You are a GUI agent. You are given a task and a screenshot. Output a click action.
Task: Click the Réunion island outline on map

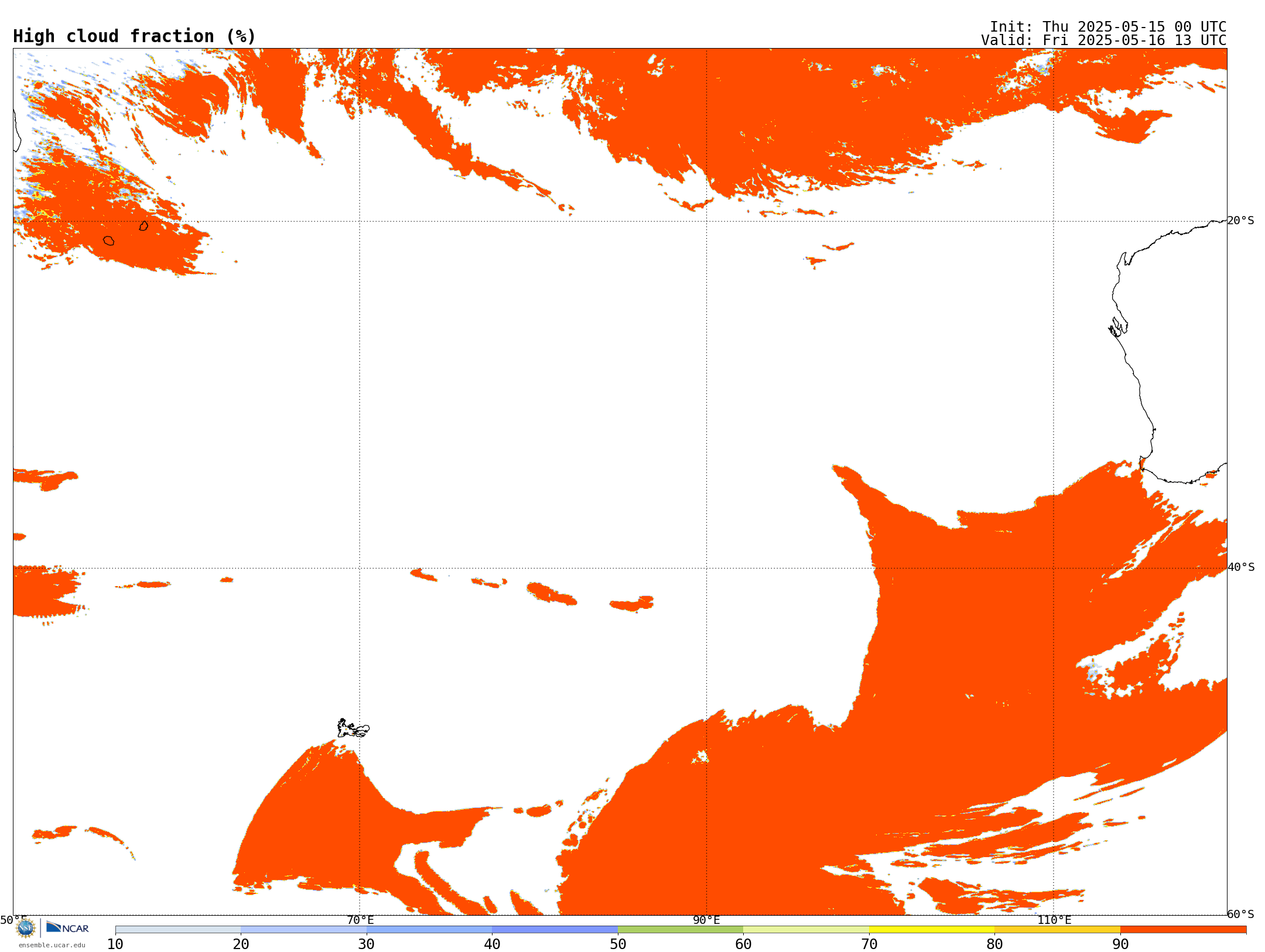pos(108,241)
